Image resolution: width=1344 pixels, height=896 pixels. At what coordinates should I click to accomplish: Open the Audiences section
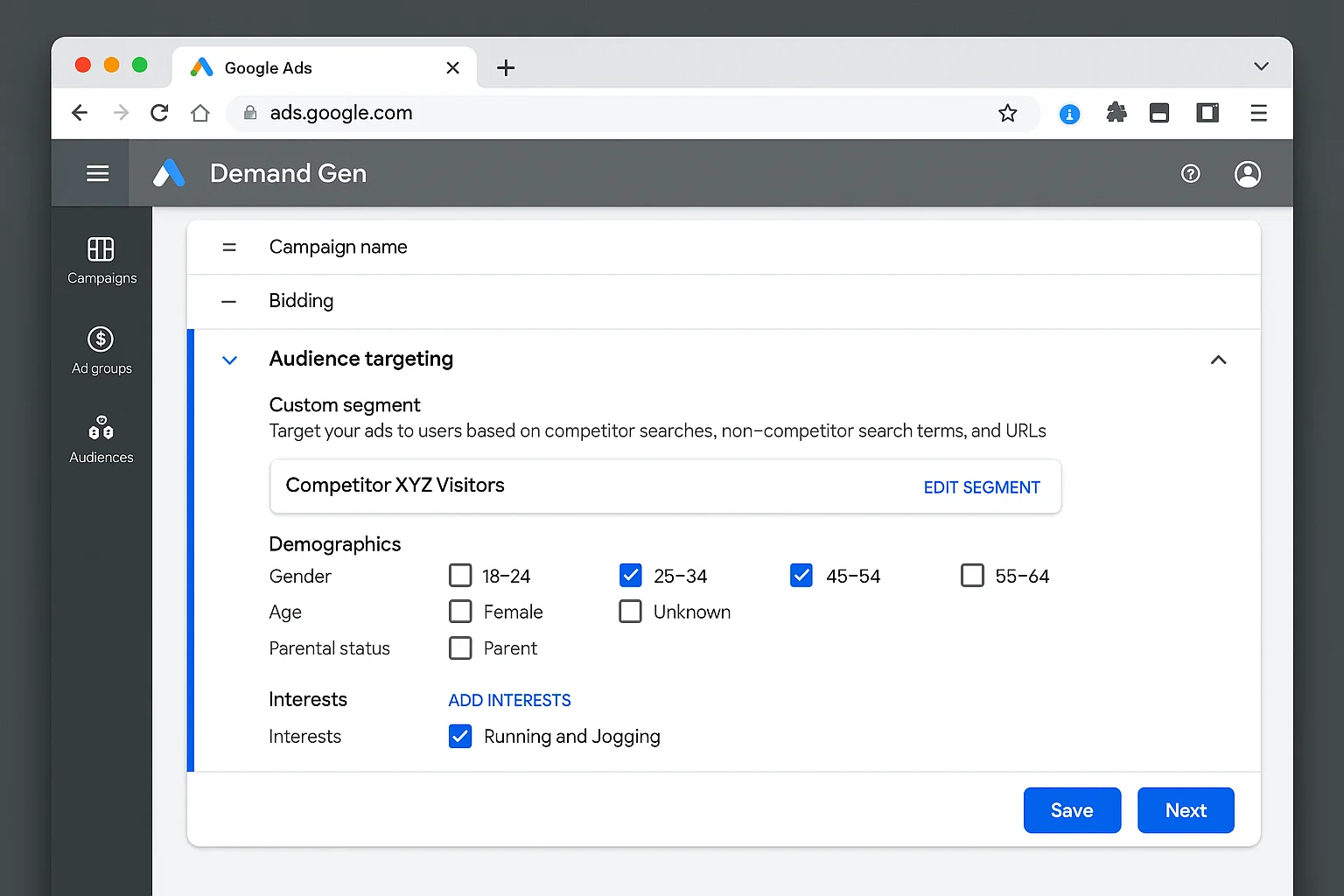coord(101,438)
